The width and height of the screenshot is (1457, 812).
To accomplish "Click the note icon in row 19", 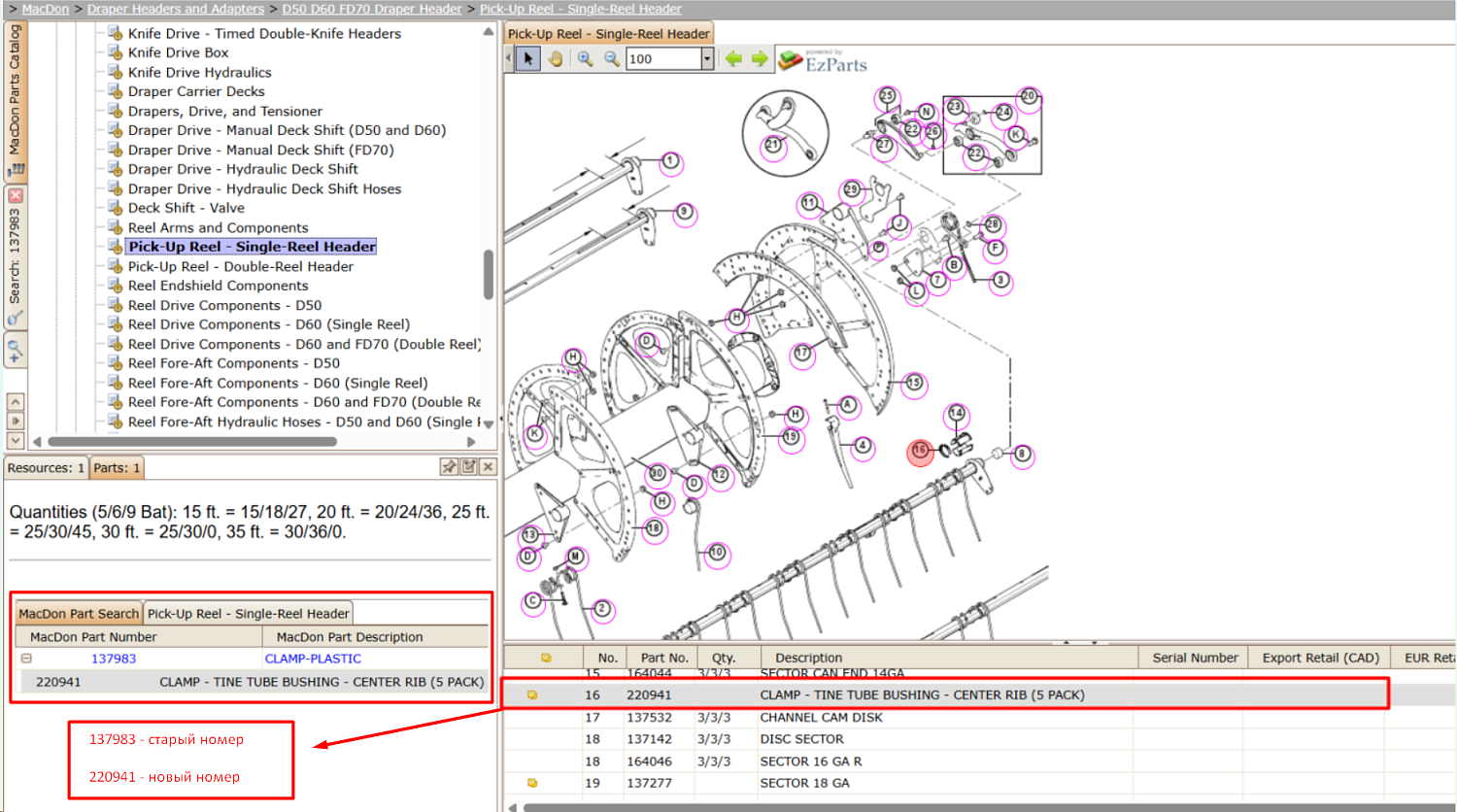I will [532, 783].
